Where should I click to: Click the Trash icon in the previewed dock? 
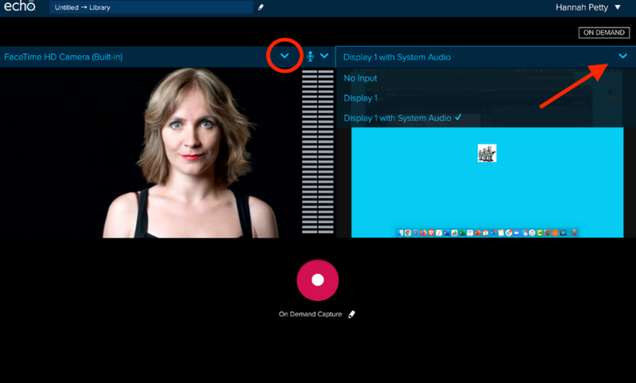574,232
